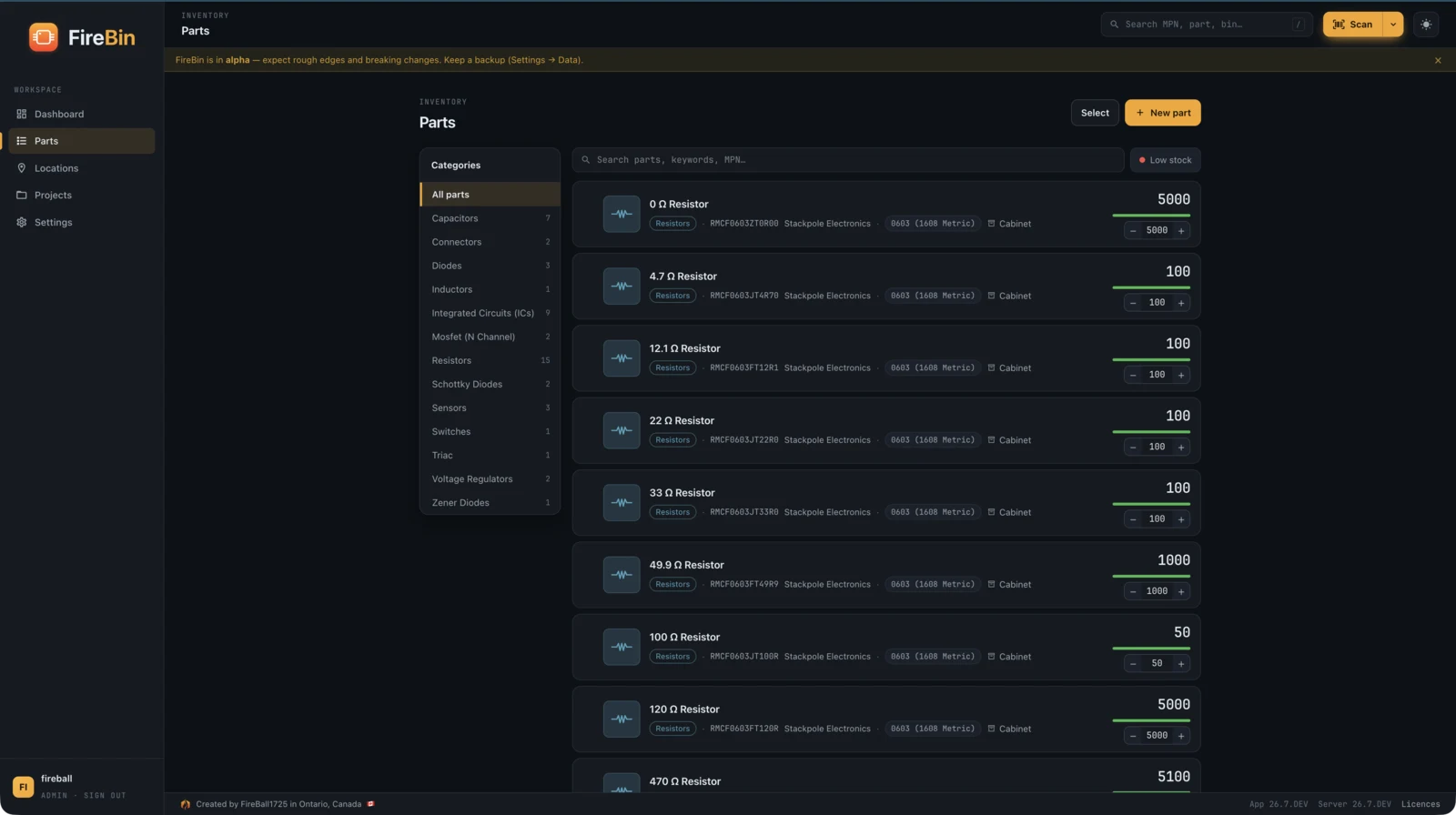Expand the Scan dropdown arrow
Viewport: 1456px width, 815px height.
click(1393, 25)
